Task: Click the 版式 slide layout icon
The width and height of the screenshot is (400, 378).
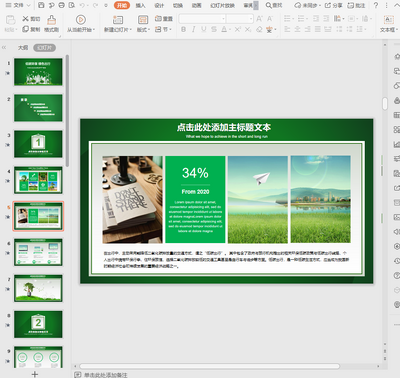Action: (143, 20)
